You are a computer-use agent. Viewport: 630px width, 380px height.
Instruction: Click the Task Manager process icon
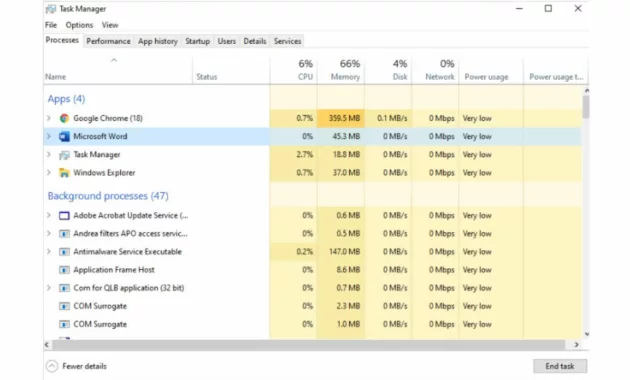[64, 155]
